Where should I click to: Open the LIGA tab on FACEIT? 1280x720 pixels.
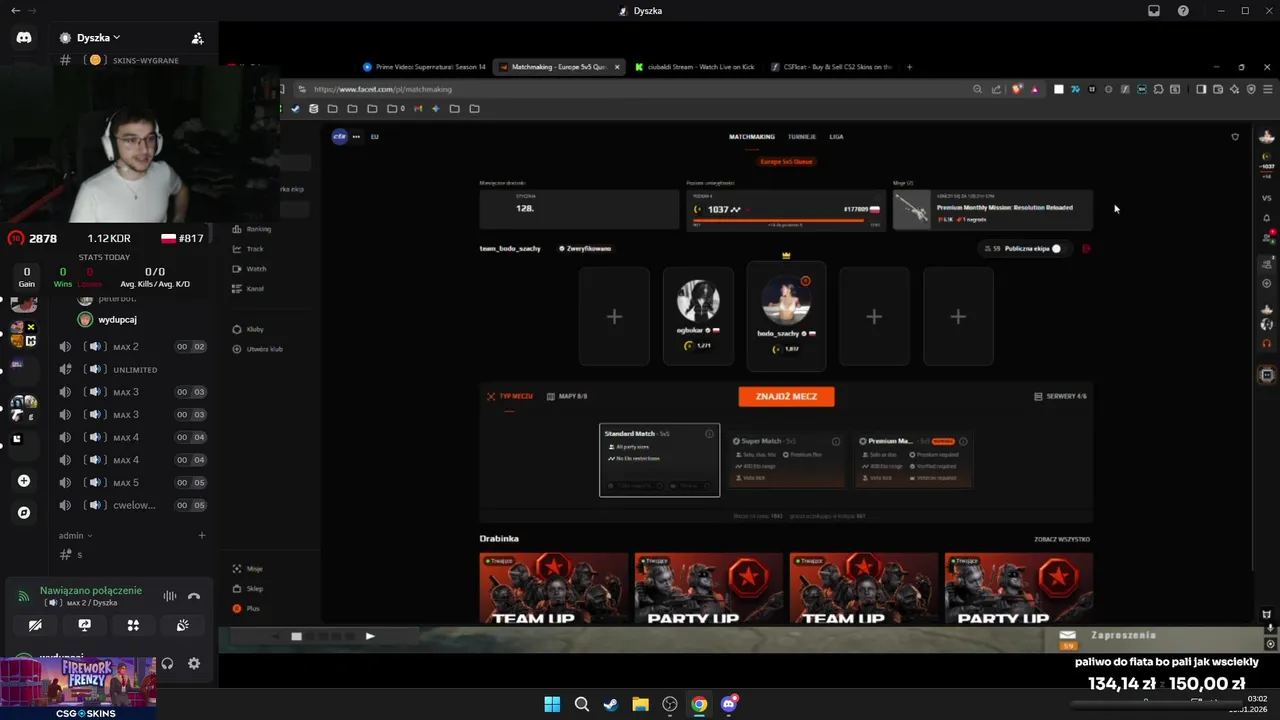pyautogui.click(x=836, y=137)
